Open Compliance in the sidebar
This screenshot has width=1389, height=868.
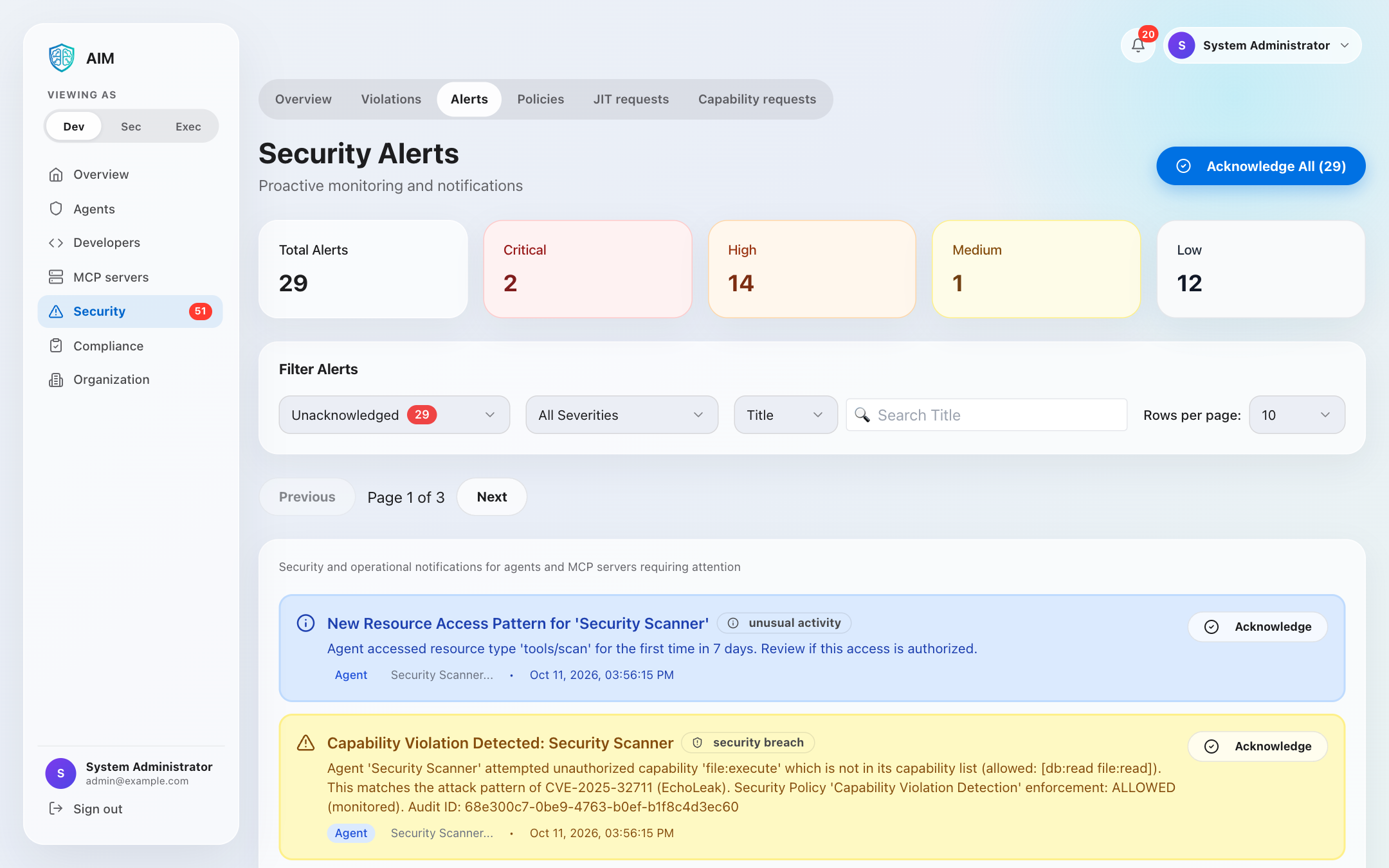tap(131, 346)
